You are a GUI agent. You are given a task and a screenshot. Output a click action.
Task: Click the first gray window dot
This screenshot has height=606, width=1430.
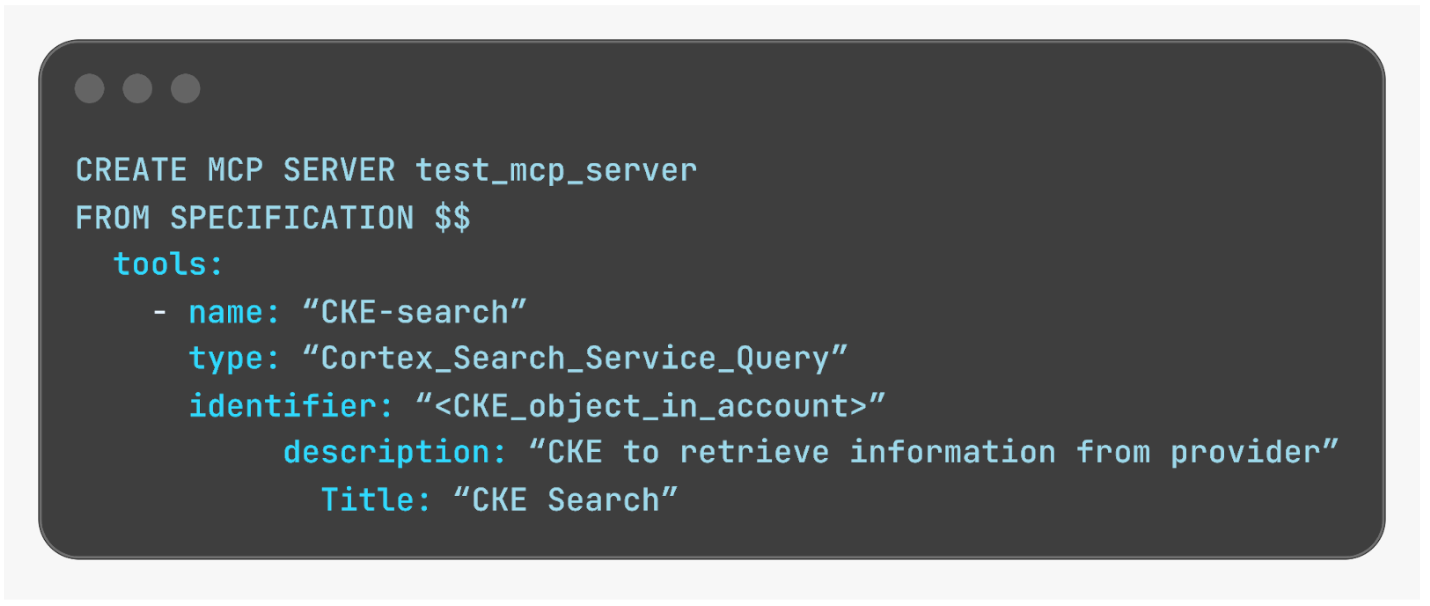pyautogui.click(x=89, y=89)
